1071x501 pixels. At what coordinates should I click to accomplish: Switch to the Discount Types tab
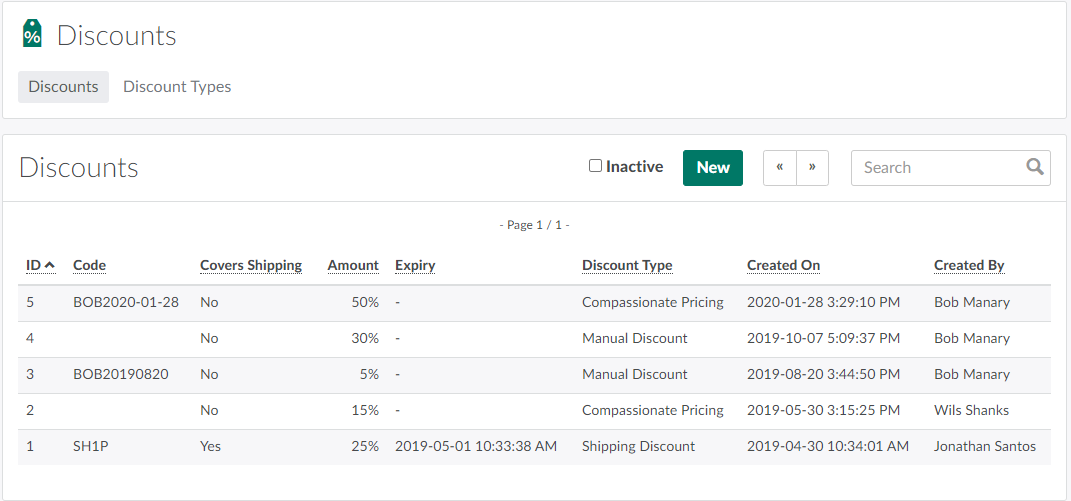coord(177,87)
